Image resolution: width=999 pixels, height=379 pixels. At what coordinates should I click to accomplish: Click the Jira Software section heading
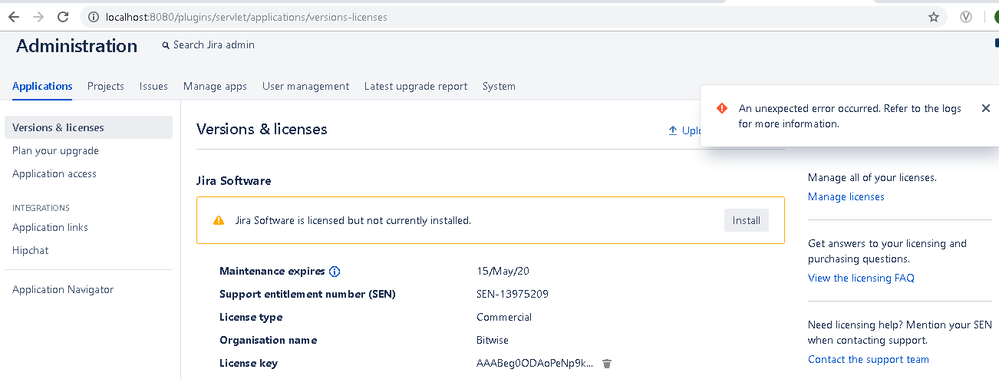[x=234, y=181]
